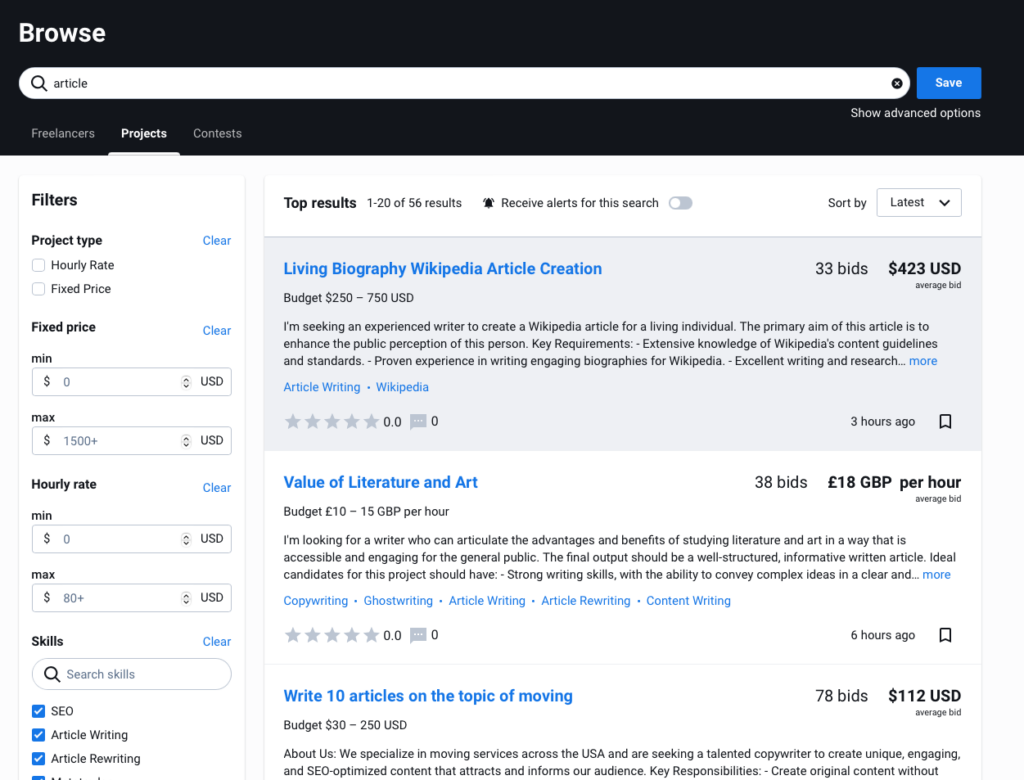
Task: Check the Hourly Rate project type
Action: tap(39, 265)
